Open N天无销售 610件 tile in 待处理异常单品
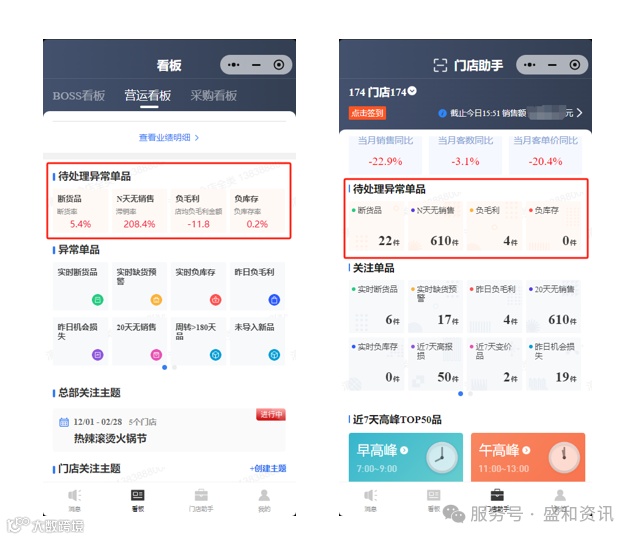Viewport: 634px width, 539px height. click(435, 226)
